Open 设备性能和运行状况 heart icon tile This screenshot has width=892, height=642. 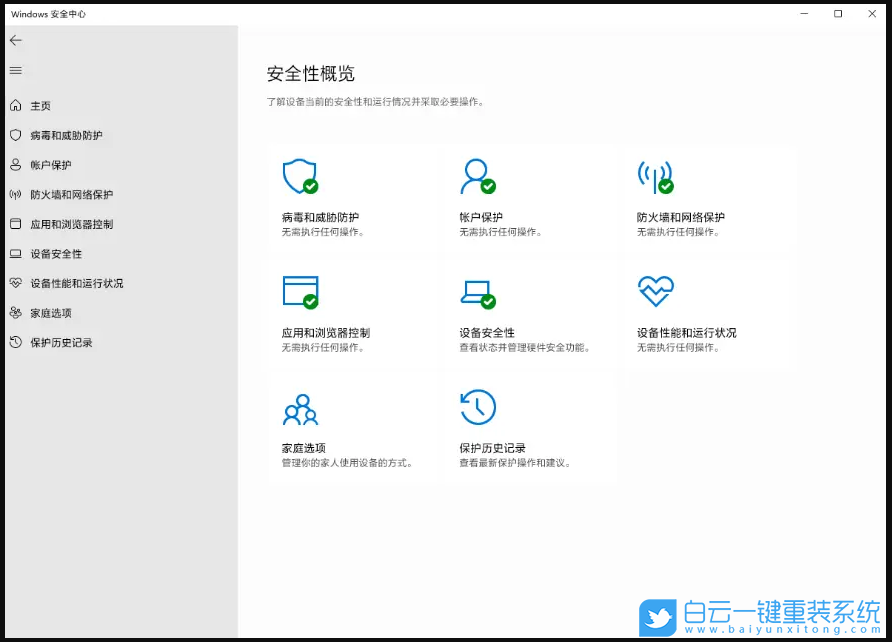[656, 292]
